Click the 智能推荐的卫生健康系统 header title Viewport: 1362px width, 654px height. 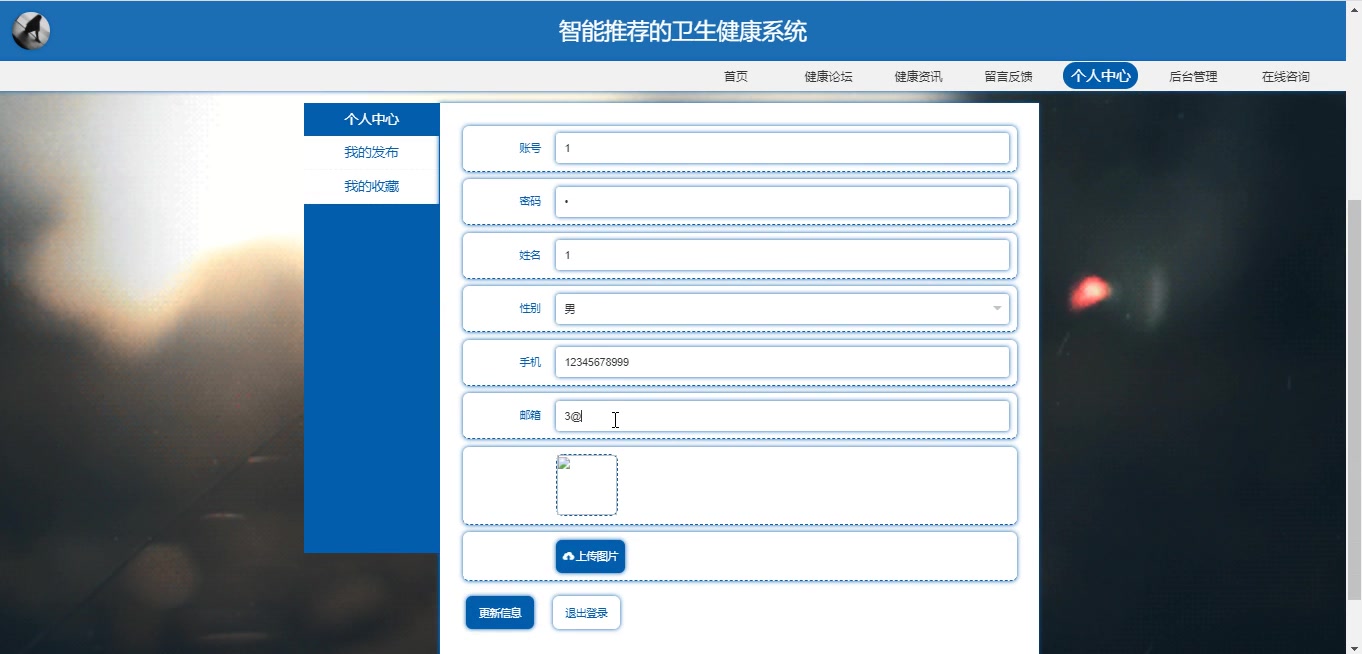pyautogui.click(x=682, y=31)
